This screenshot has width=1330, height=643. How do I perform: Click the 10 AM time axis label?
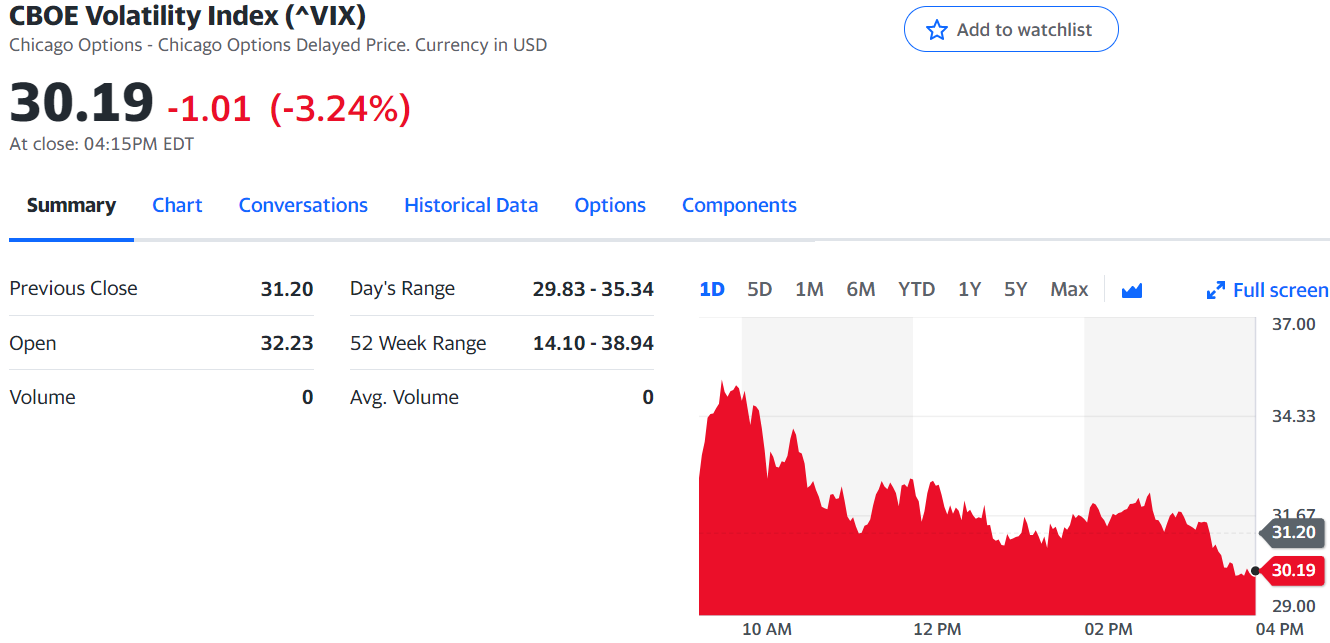[x=767, y=629]
